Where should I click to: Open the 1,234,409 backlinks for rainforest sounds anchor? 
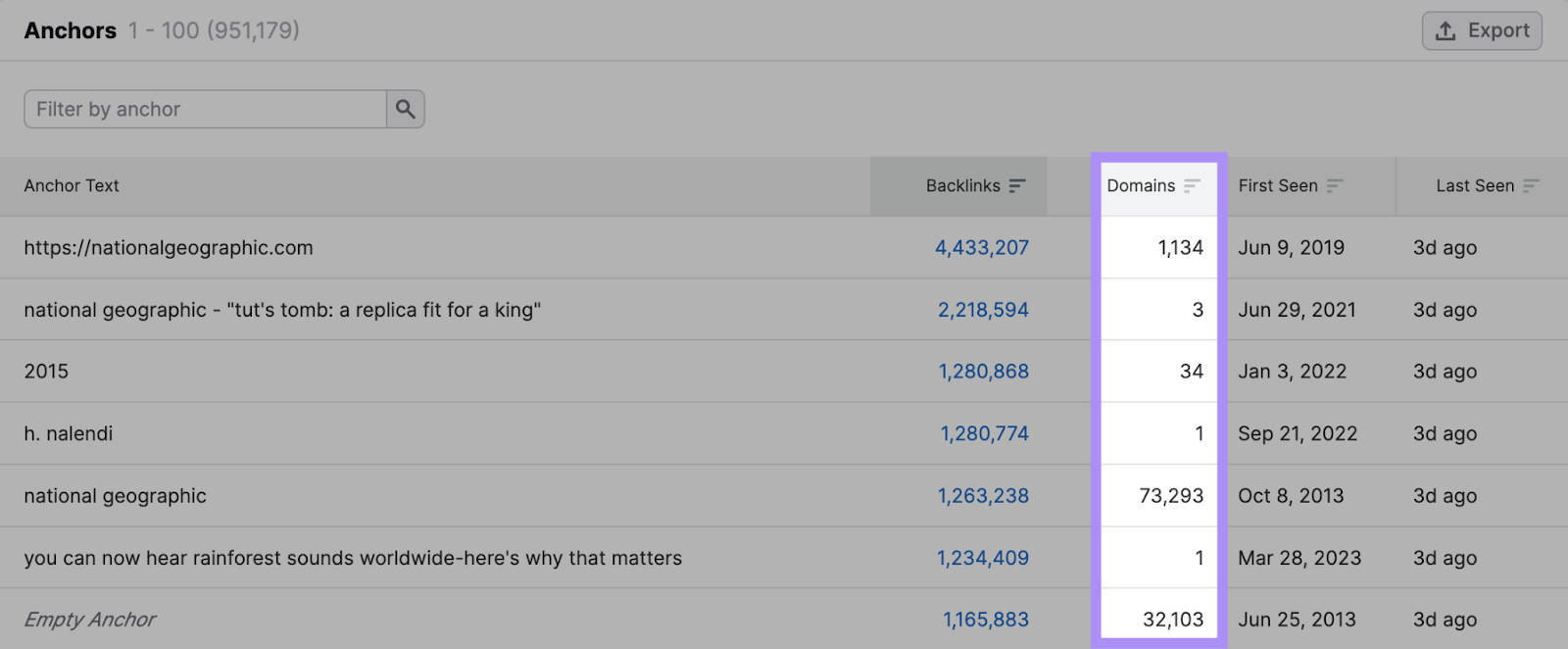click(982, 557)
